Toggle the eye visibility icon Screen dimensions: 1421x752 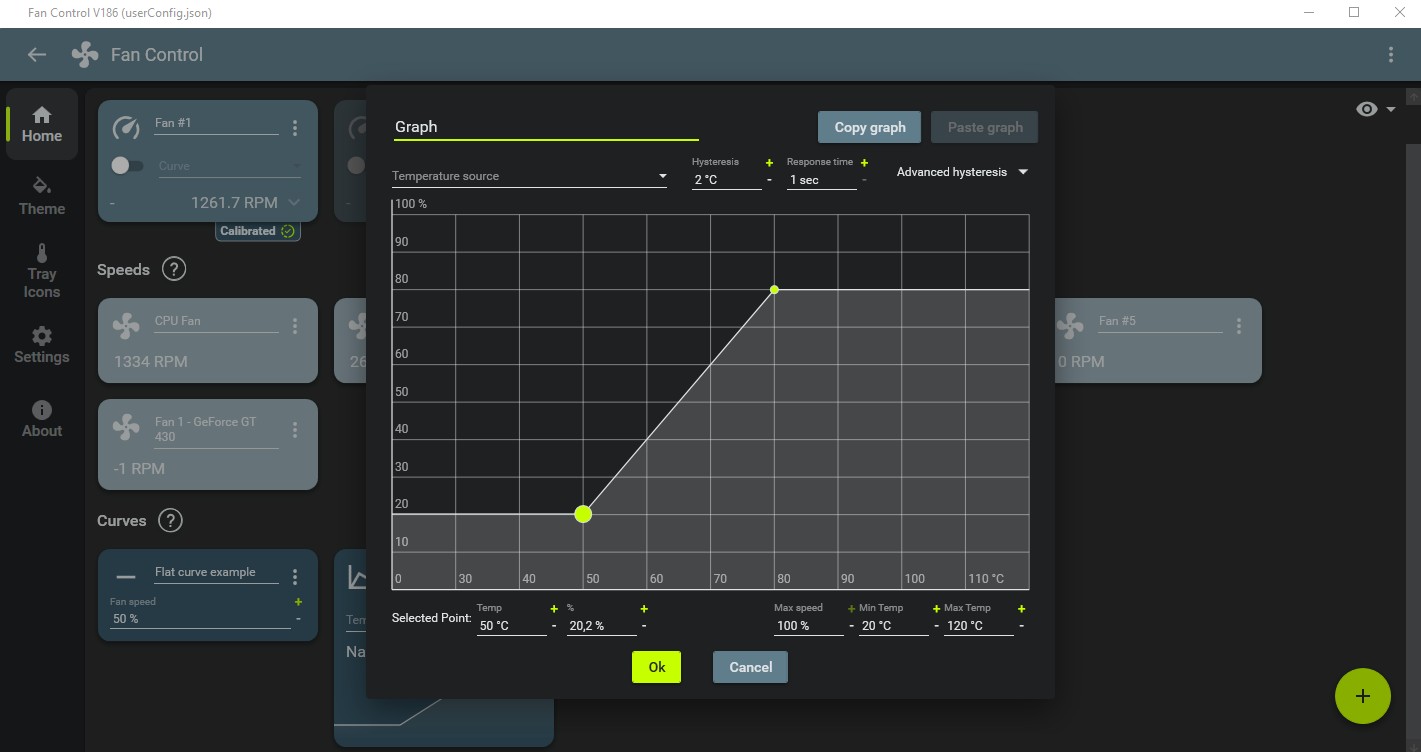pos(1367,109)
